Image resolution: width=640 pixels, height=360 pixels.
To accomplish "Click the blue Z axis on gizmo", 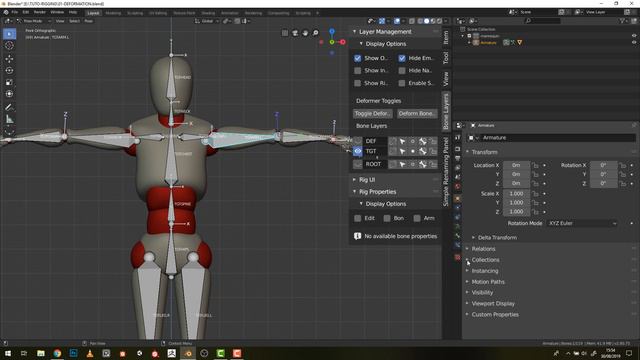I will coord(332,31).
